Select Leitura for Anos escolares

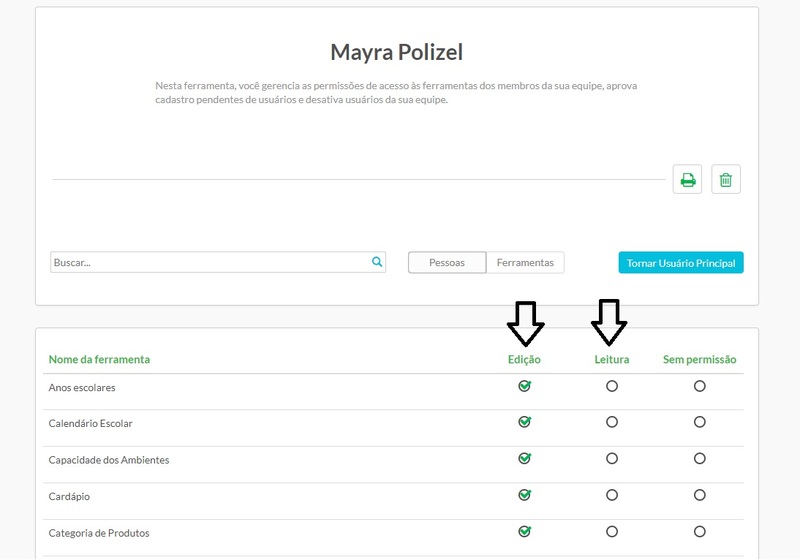[x=612, y=386]
